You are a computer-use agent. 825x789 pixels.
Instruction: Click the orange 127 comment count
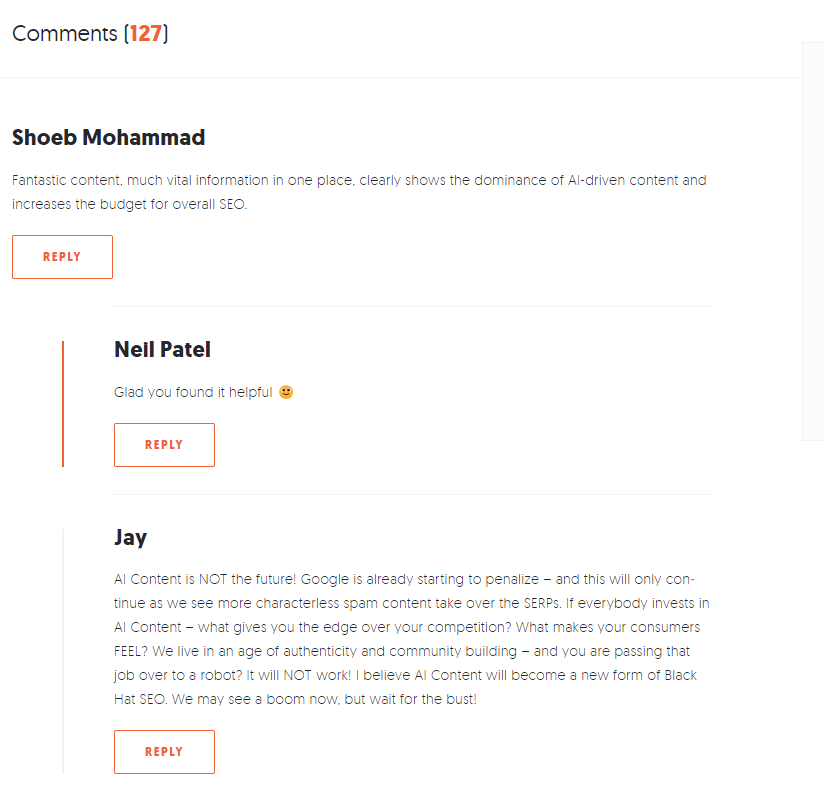pos(146,33)
